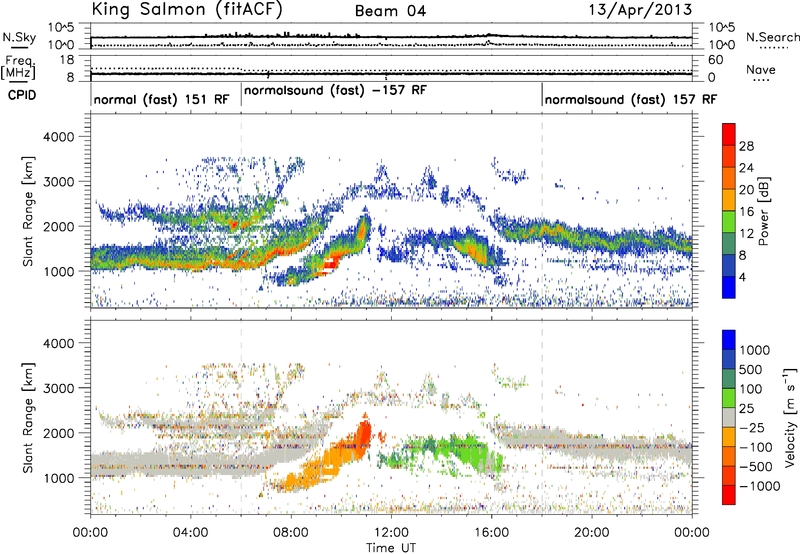Click the 4000 tick on power panel

(x=59, y=137)
